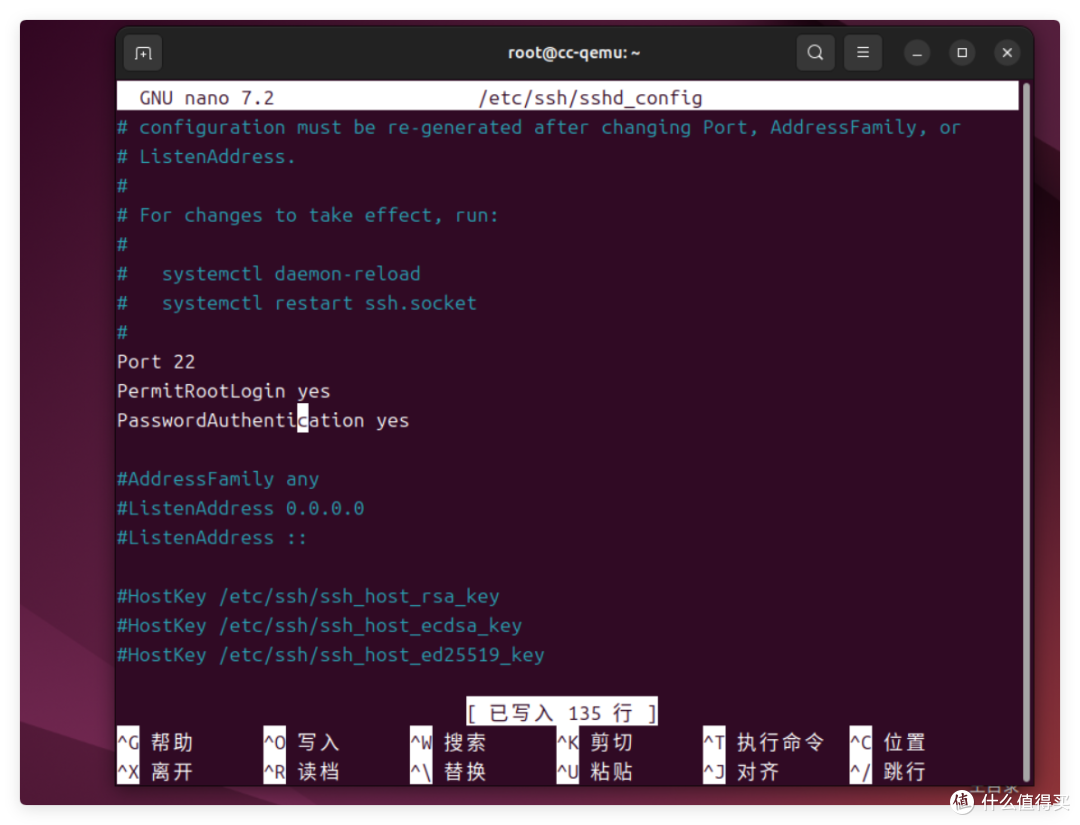This screenshot has width=1080, height=825.
Task: Click the ssh_host_ecdsa_key HostKey line
Action: point(320,625)
